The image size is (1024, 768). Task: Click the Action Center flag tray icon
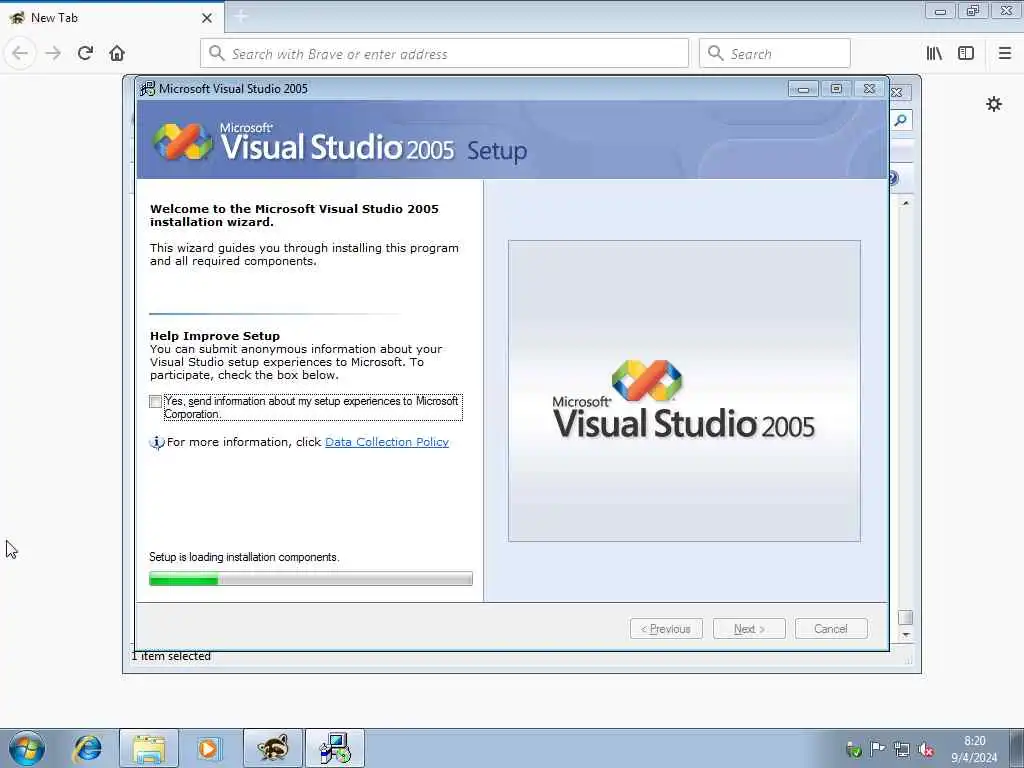(877, 749)
